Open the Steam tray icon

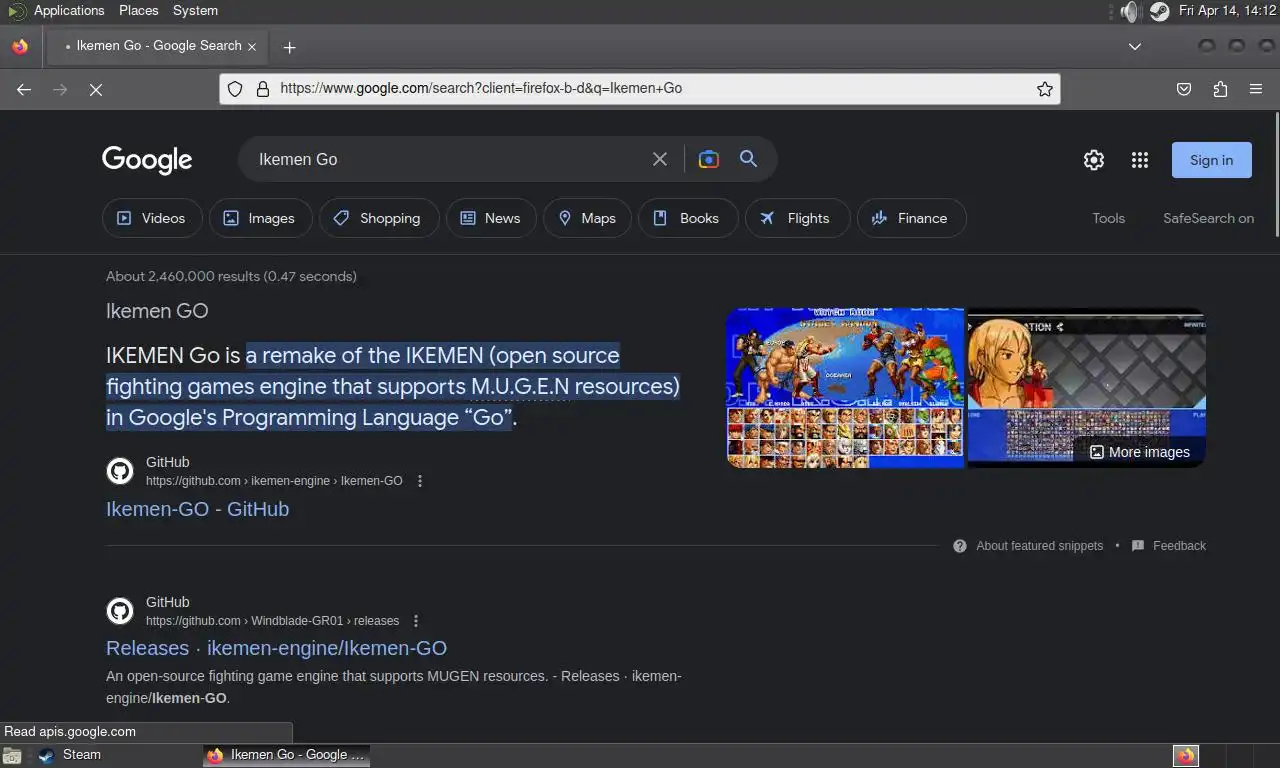coord(1159,11)
